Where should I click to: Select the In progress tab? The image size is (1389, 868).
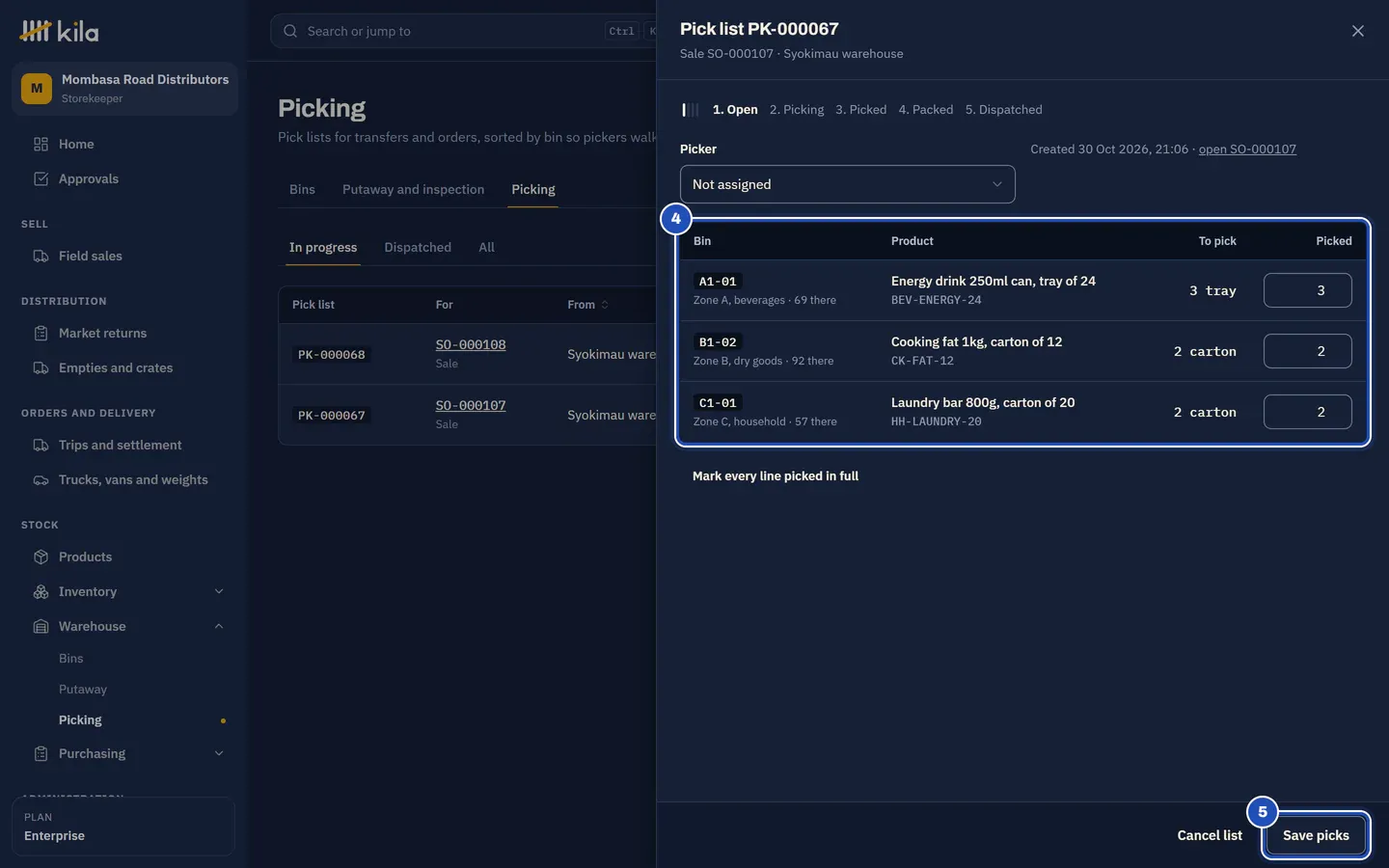coord(323,247)
